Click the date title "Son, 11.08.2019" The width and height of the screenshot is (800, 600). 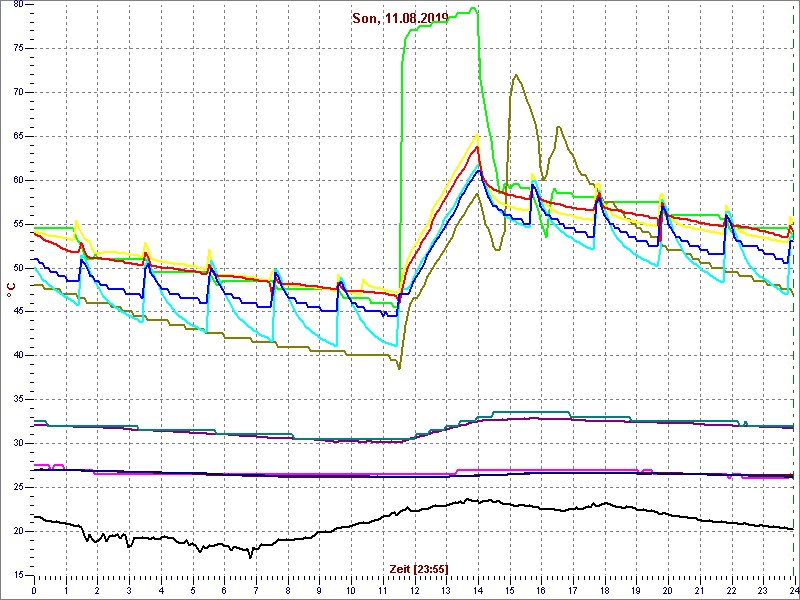point(400,19)
